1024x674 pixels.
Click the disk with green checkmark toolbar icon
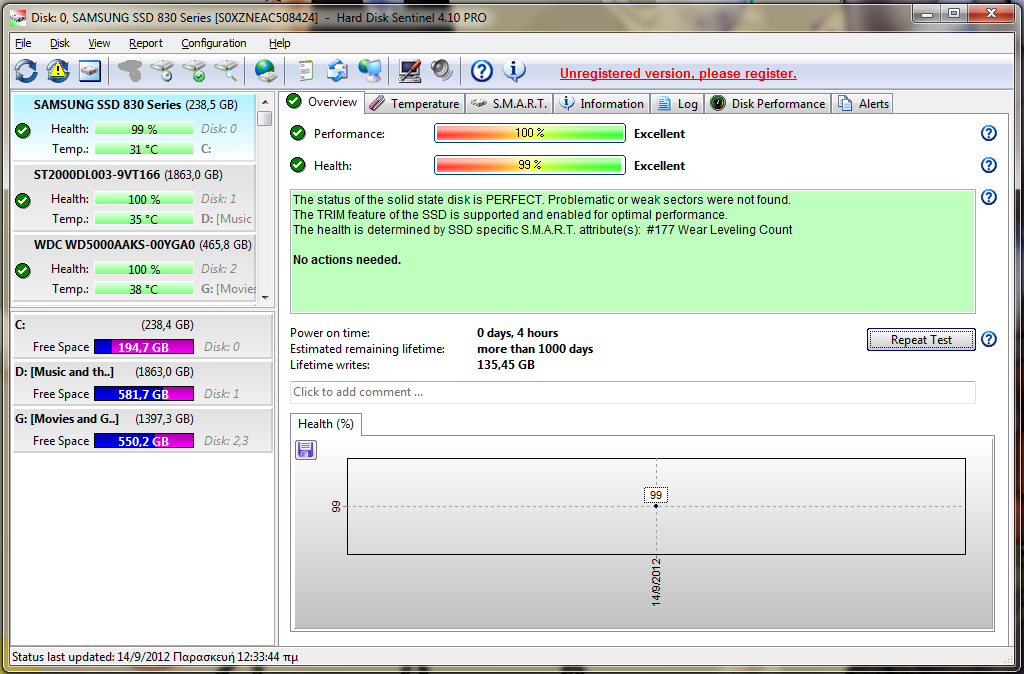coord(194,71)
